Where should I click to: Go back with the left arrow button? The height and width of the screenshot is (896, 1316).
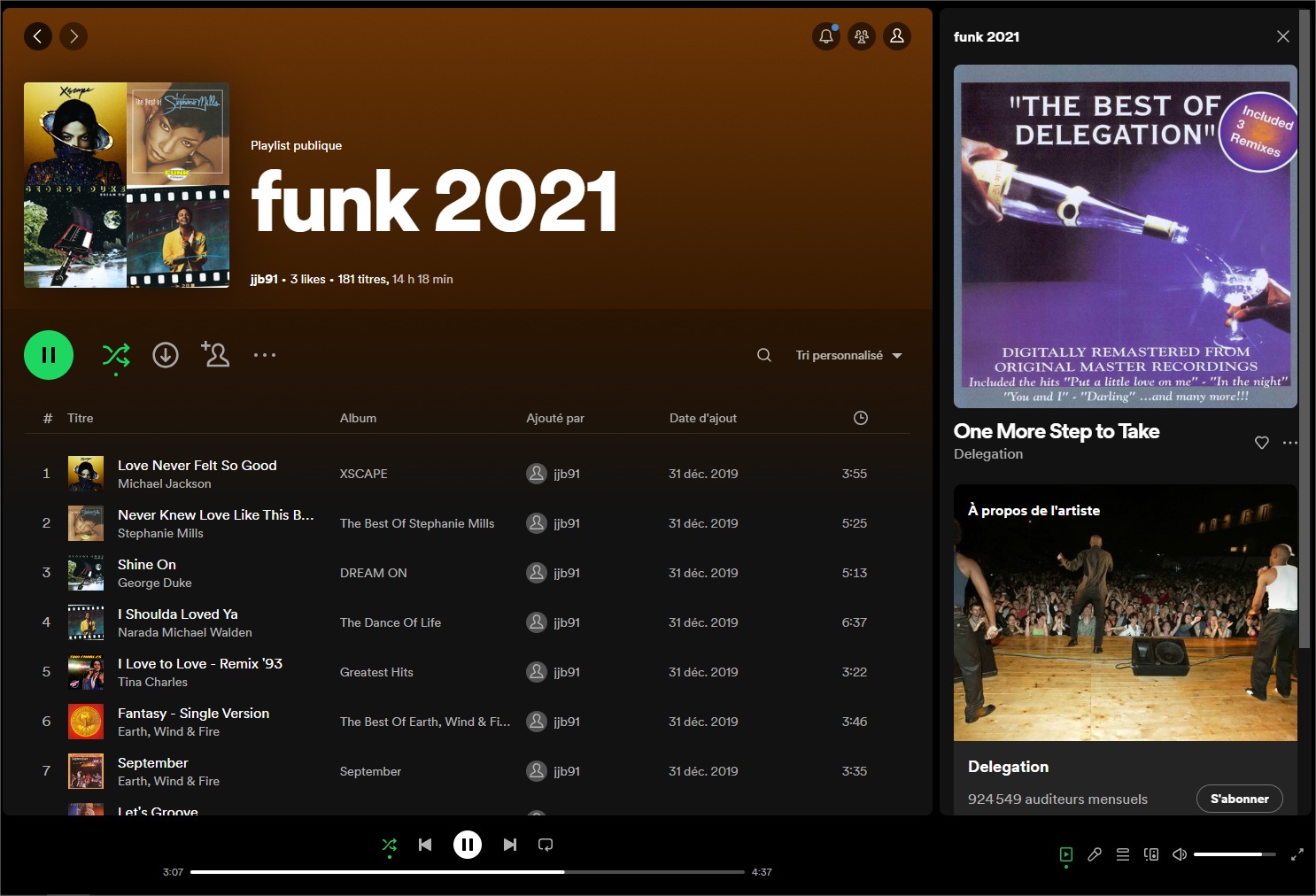pyautogui.click(x=37, y=36)
